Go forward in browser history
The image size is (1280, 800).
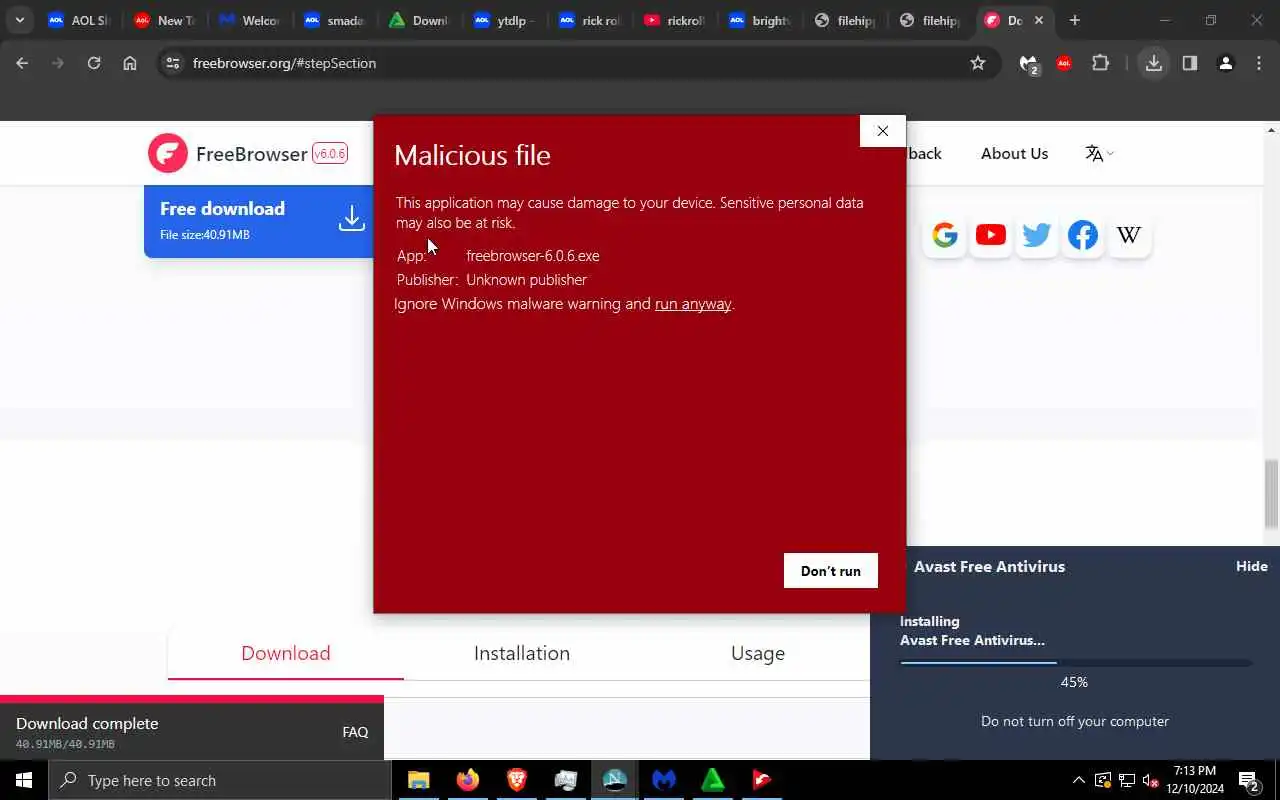[x=58, y=63]
